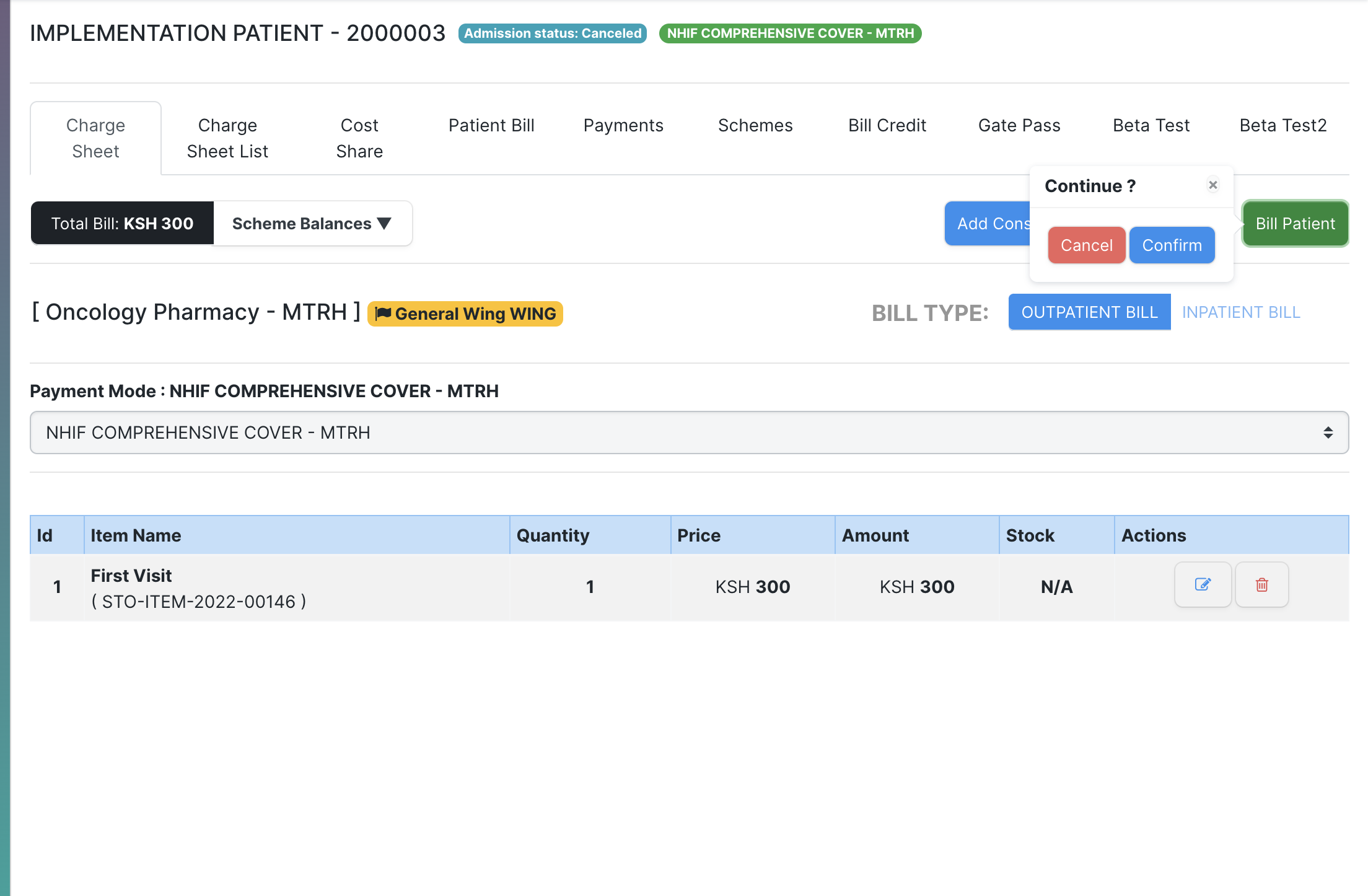Open the Gate Pass tab
The height and width of the screenshot is (896, 1368).
pyautogui.click(x=1019, y=125)
